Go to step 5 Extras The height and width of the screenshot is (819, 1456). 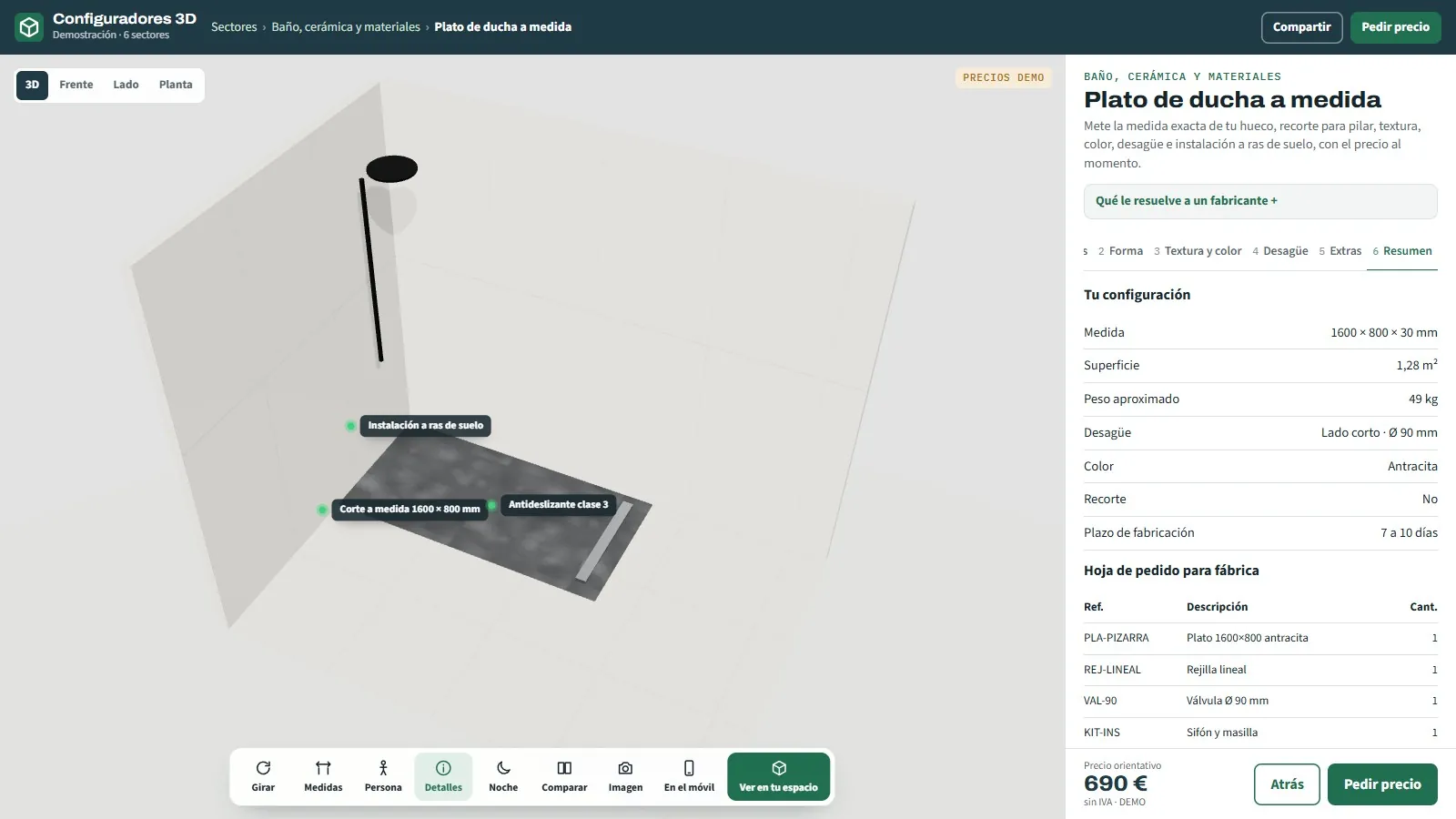(x=1340, y=251)
